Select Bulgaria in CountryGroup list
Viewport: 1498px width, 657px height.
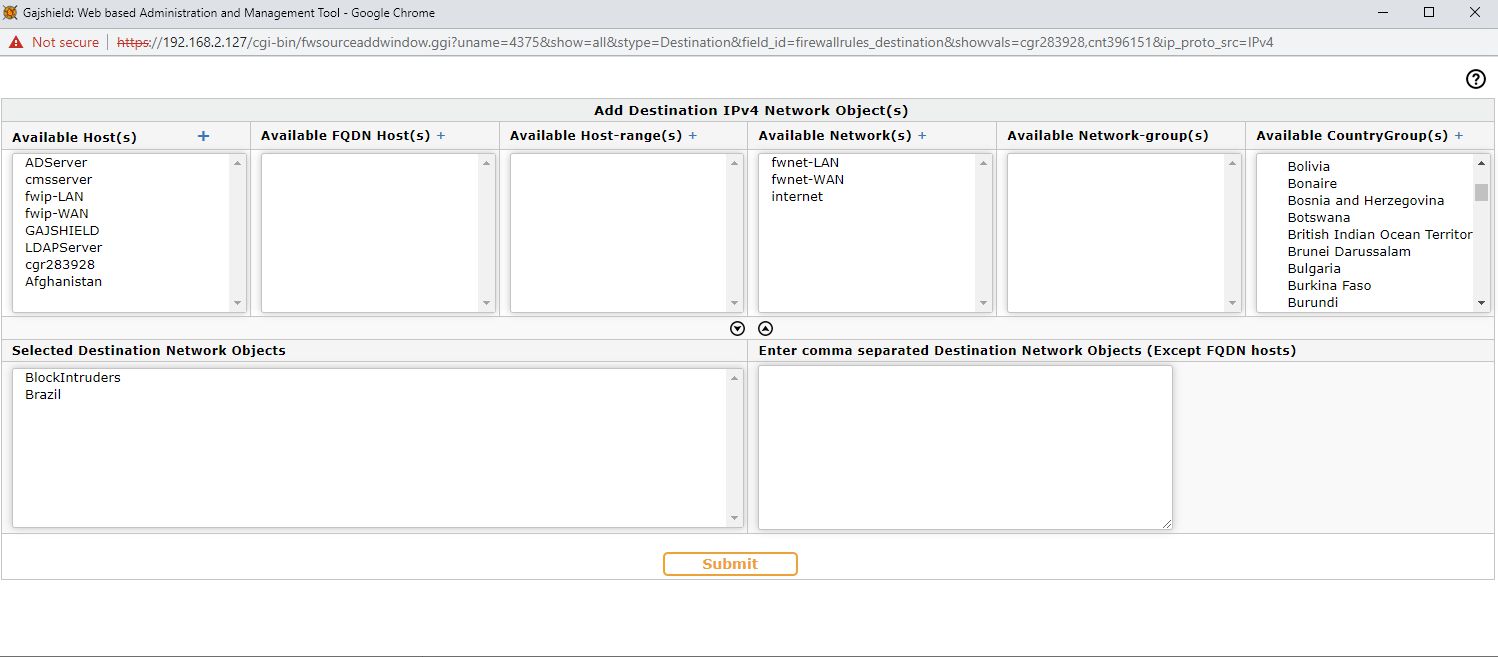click(x=1314, y=268)
